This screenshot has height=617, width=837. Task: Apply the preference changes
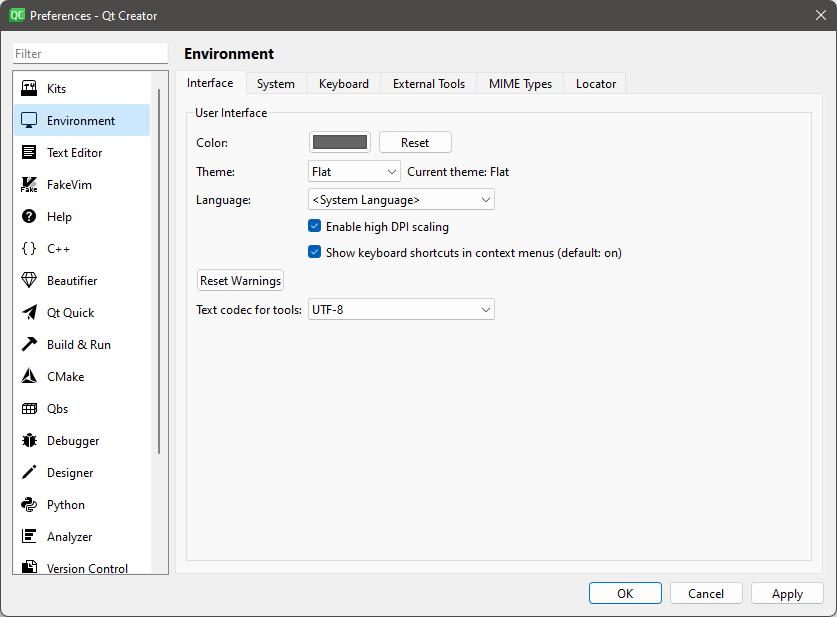(787, 594)
